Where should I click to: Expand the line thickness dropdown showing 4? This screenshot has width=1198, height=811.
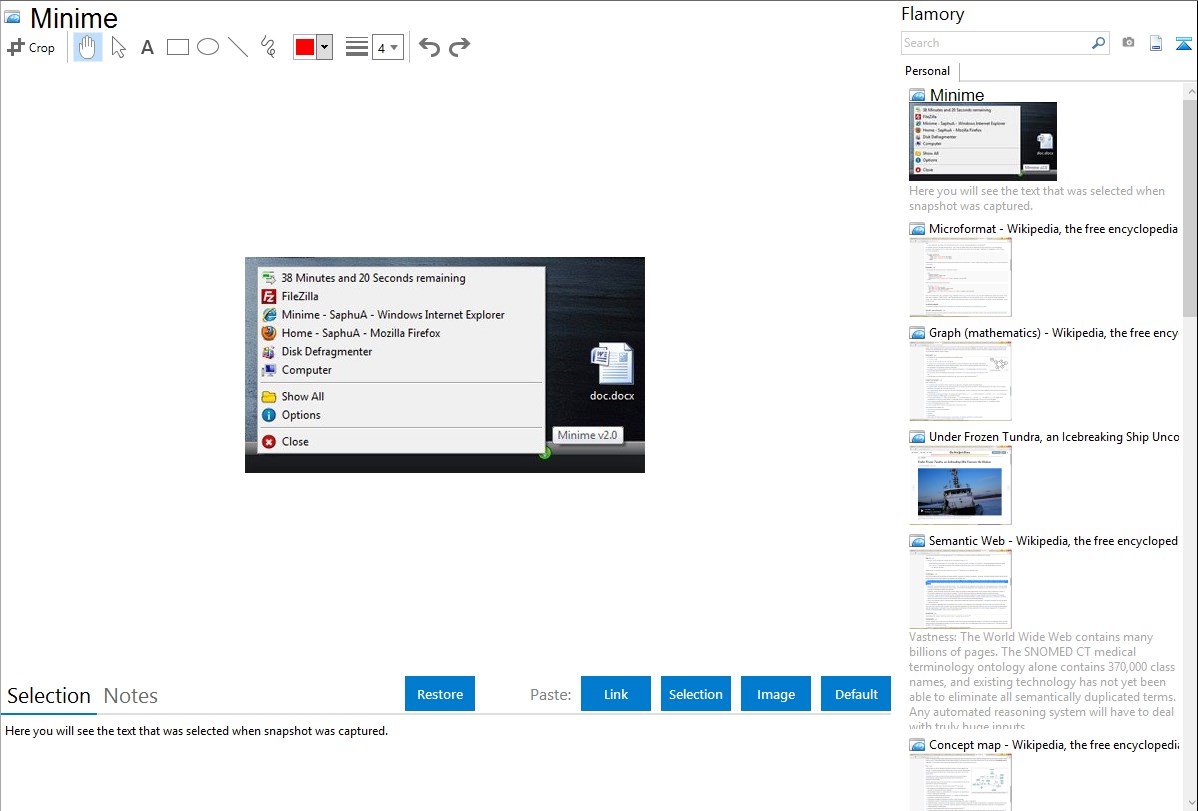click(x=388, y=47)
